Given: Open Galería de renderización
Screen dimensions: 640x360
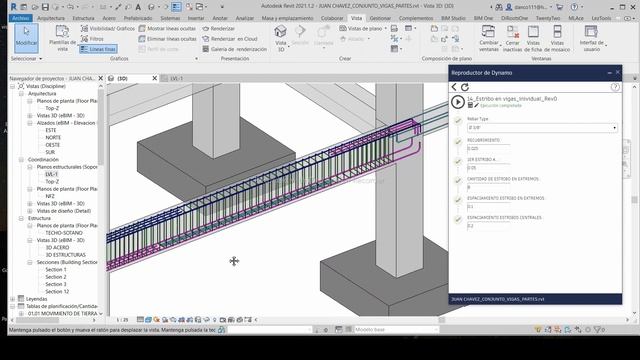Looking at the screenshot, I should [235, 49].
